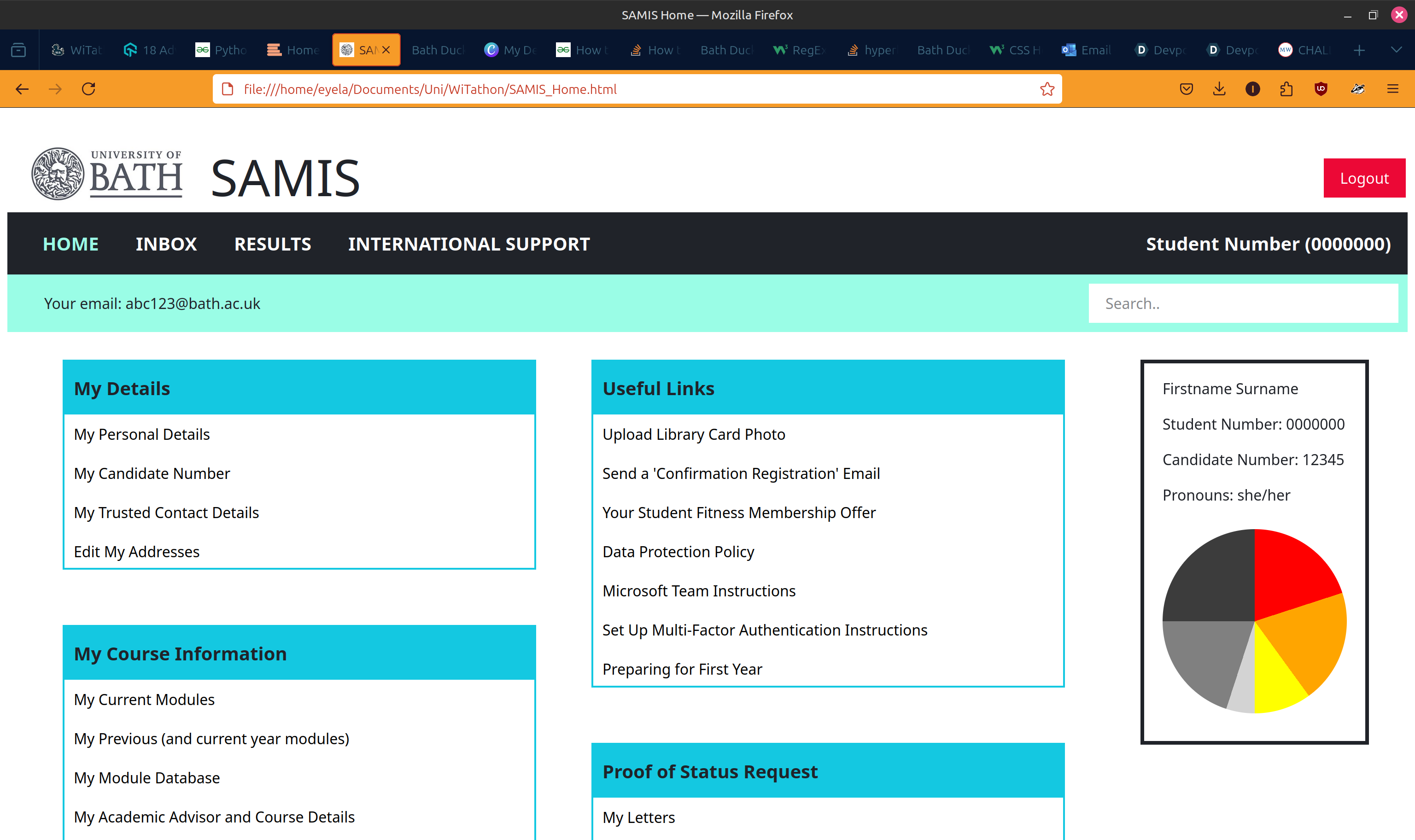Click the Save to Pocket icon
Screen dimensions: 1415x840
pyautogui.click(x=1187, y=89)
